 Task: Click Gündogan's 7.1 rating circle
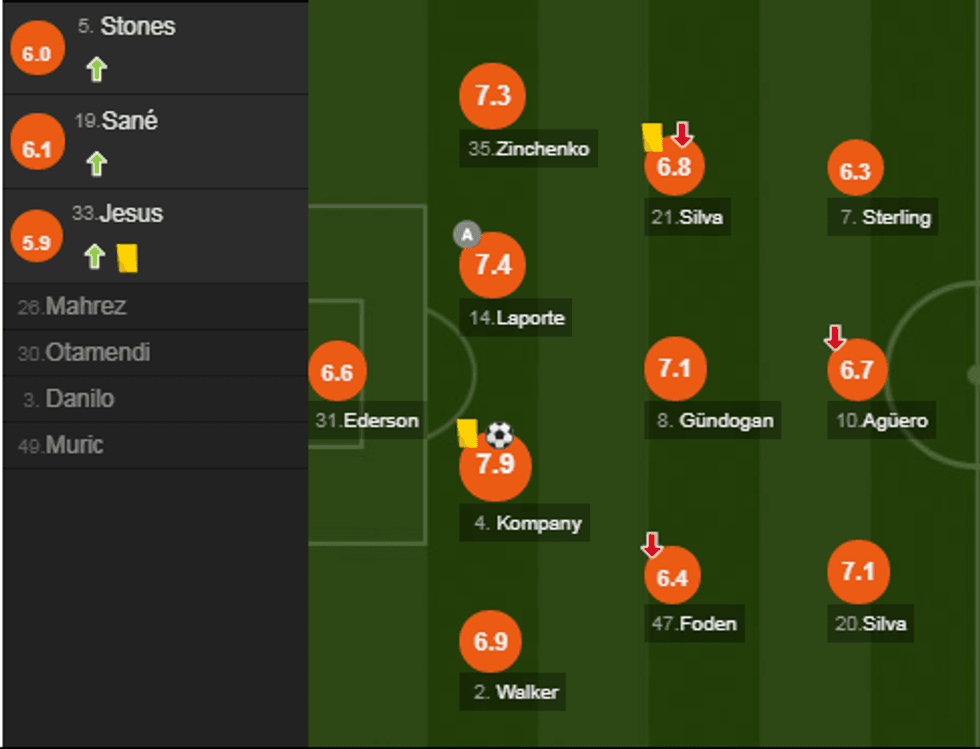(x=675, y=369)
